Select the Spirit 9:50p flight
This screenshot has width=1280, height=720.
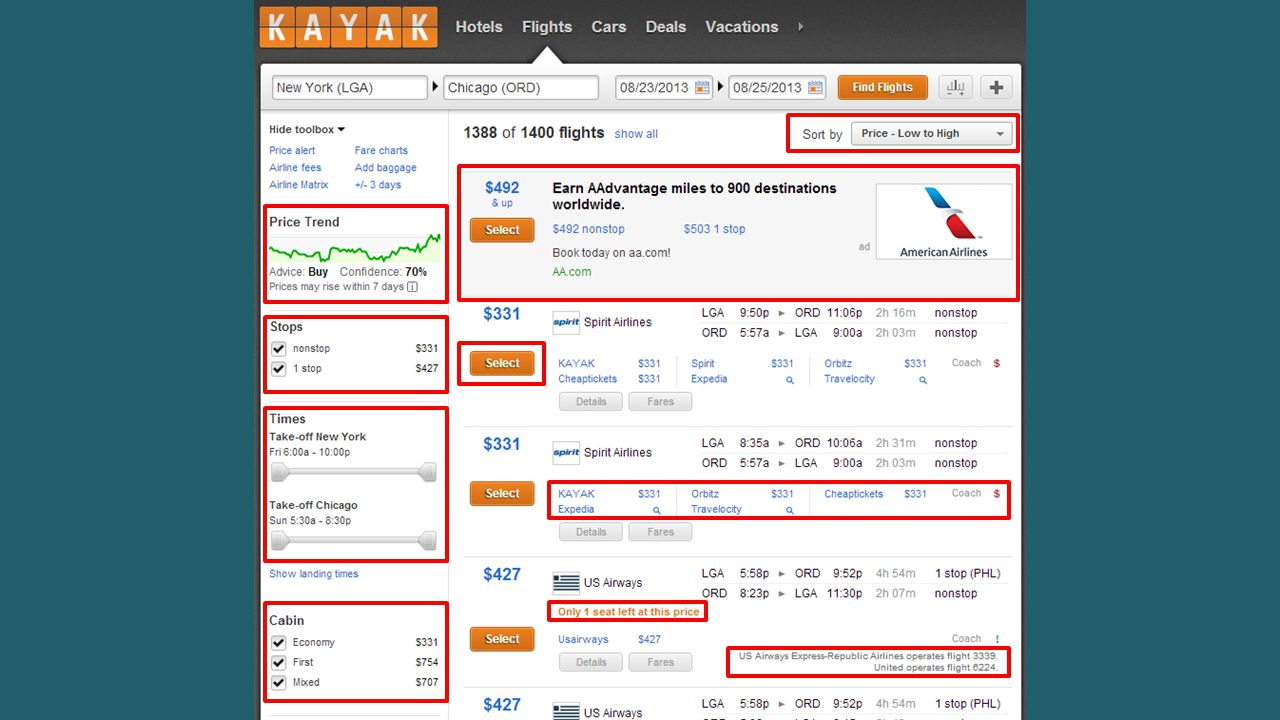(502, 363)
